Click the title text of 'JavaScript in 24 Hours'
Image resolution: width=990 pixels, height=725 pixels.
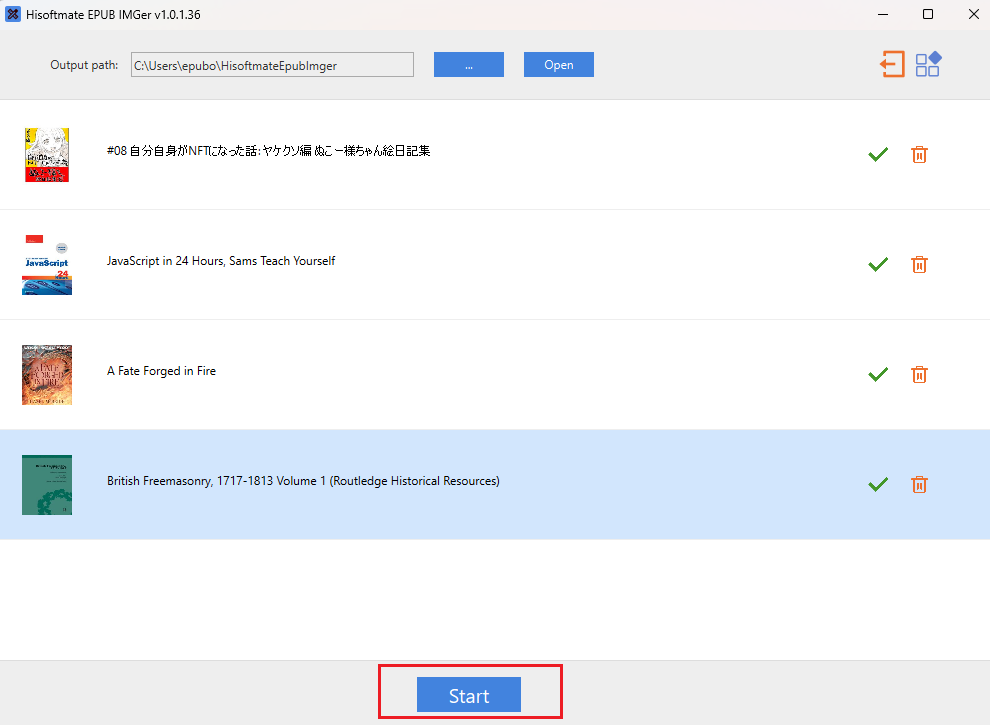[x=221, y=260]
